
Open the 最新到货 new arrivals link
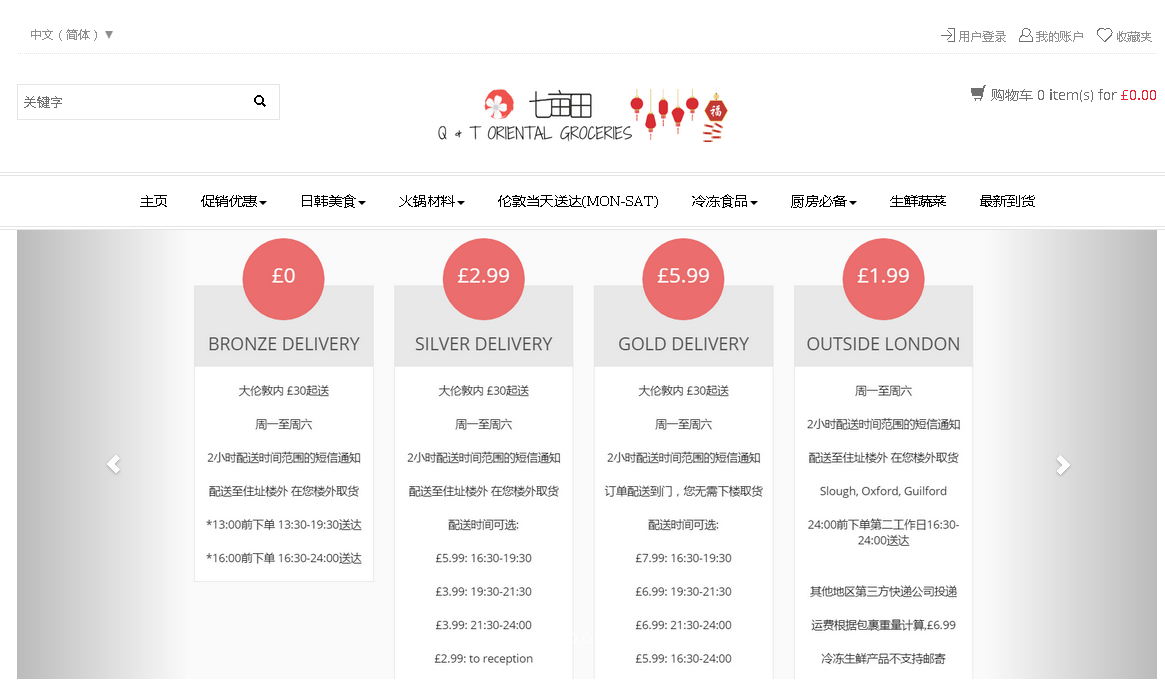pyautogui.click(x=1006, y=201)
